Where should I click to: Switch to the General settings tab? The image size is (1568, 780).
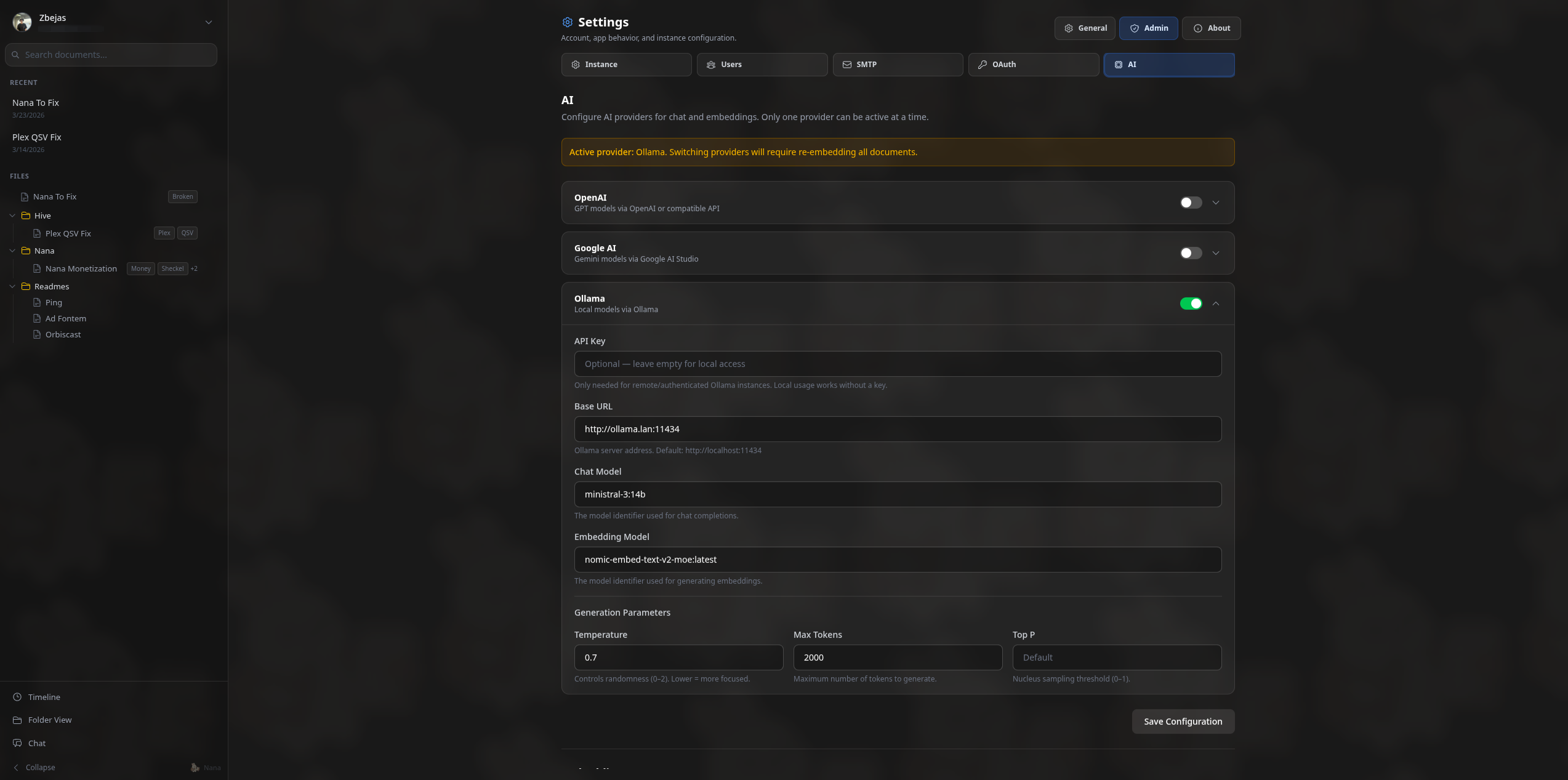pyautogui.click(x=1085, y=28)
